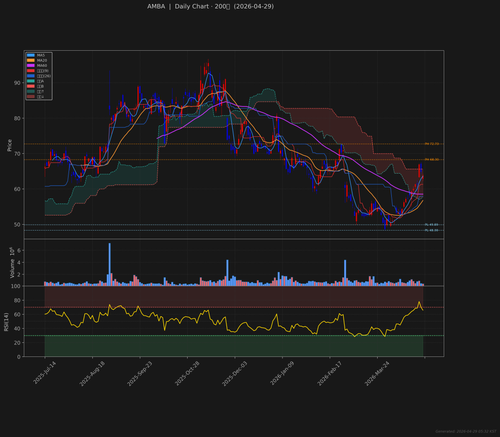Select the MA20 legend label
This screenshot has width=500, height=437.
coord(42,60)
